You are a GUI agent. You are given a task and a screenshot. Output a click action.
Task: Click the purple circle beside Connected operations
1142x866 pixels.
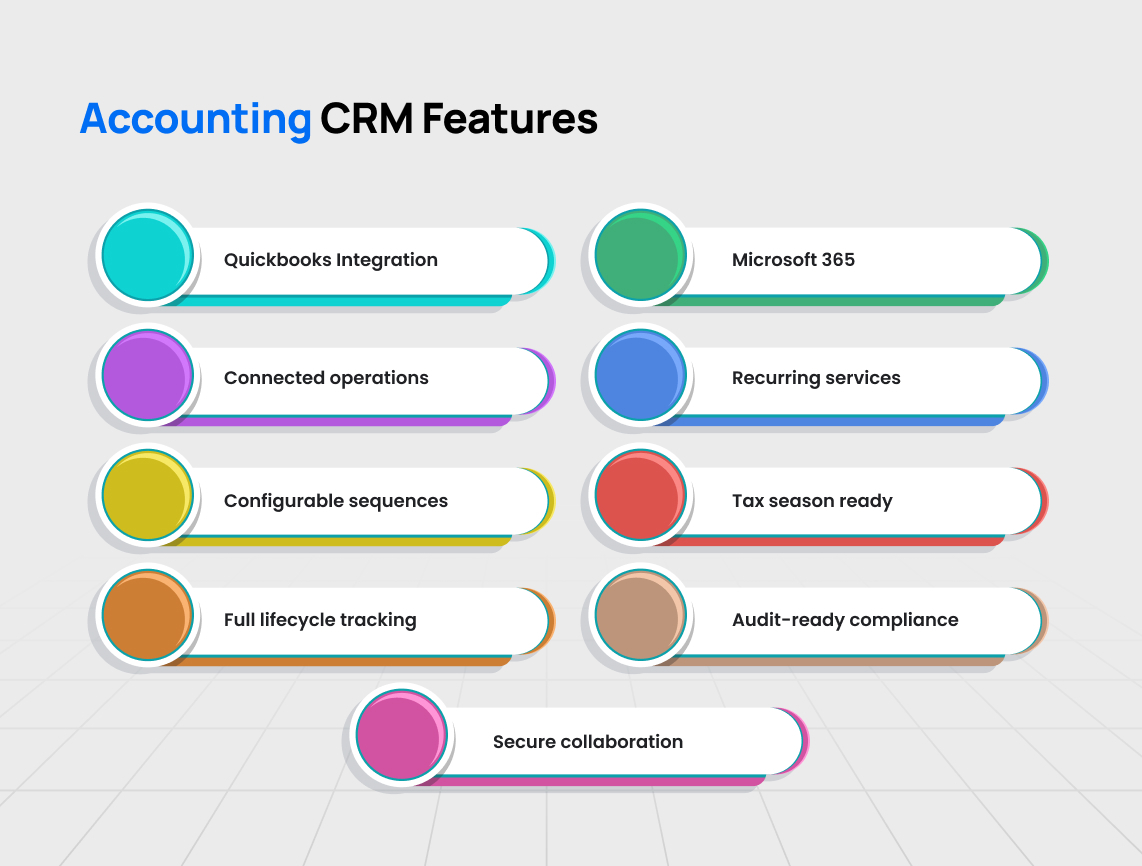(x=148, y=375)
